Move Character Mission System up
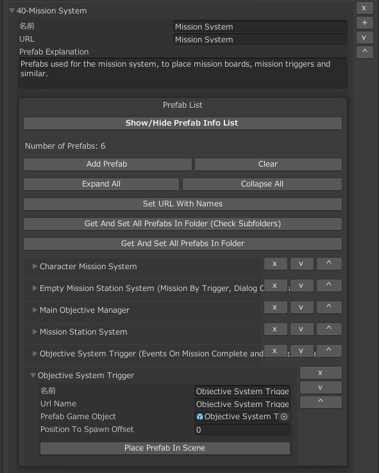Screen dimensions: 379x473 (x=329, y=264)
